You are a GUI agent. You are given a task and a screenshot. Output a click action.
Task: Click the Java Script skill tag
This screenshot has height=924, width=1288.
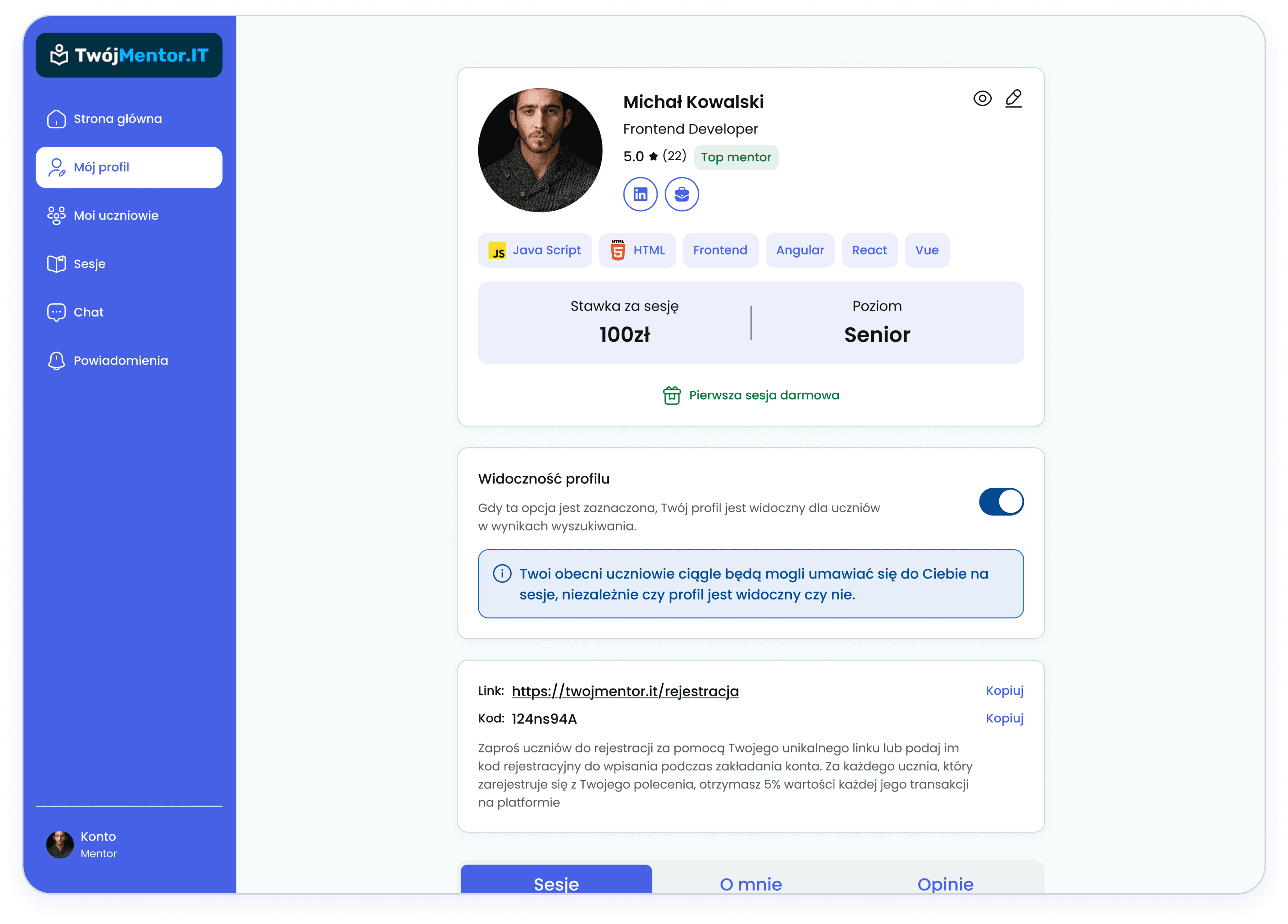point(534,250)
